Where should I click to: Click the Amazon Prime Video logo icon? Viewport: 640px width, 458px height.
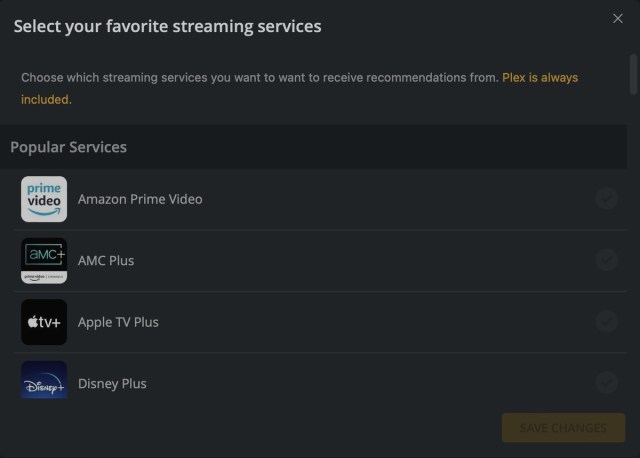pos(44,199)
